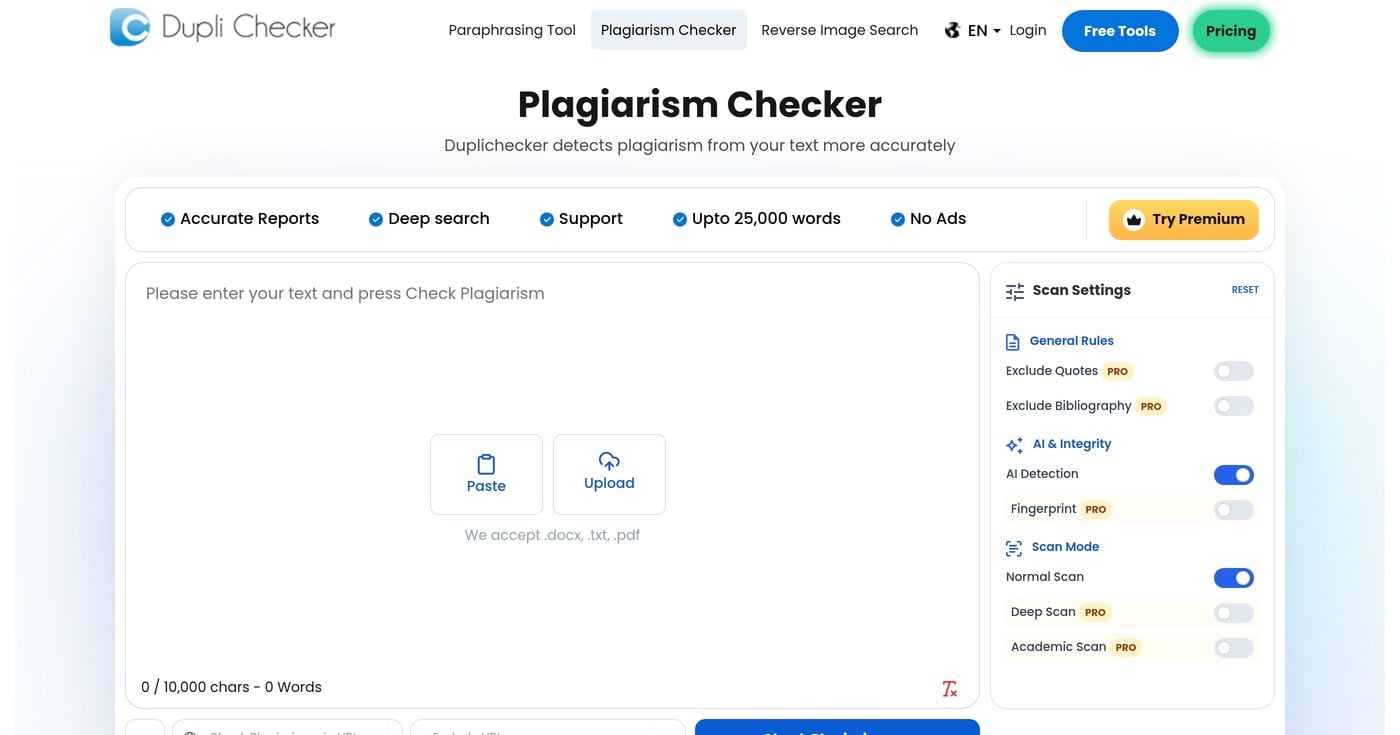
Task: Click the 'Accurate Reports' feature text
Action: pyautogui.click(x=249, y=218)
